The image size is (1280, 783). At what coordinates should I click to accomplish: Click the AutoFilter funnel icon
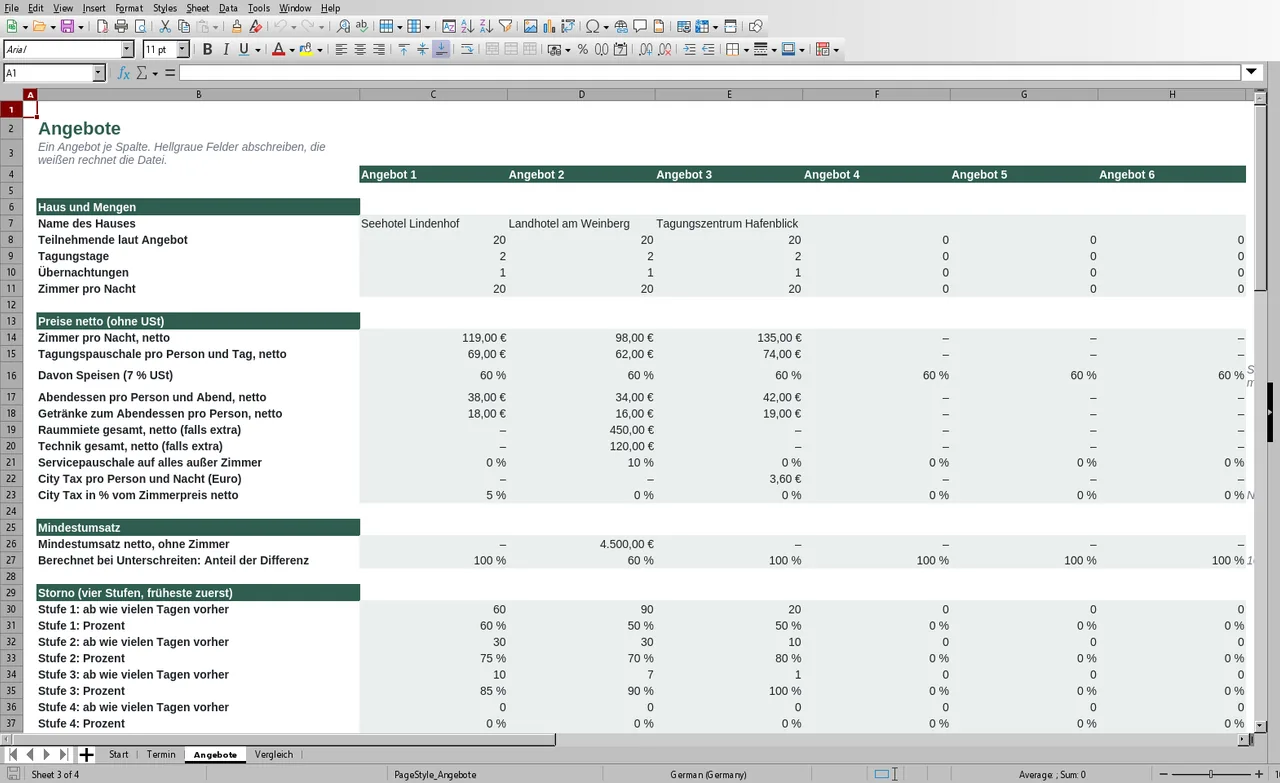pos(505,26)
